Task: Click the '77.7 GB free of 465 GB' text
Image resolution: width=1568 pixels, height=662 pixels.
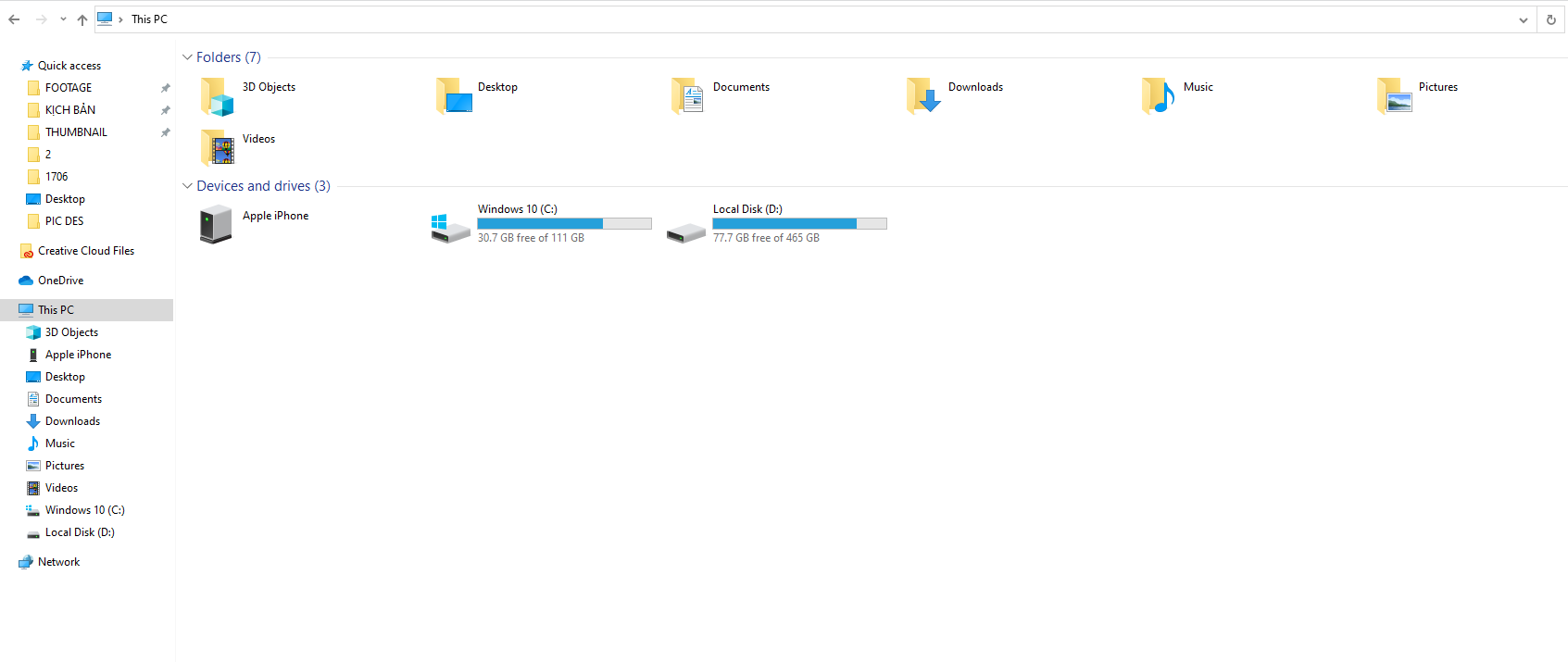Action: 766,238
